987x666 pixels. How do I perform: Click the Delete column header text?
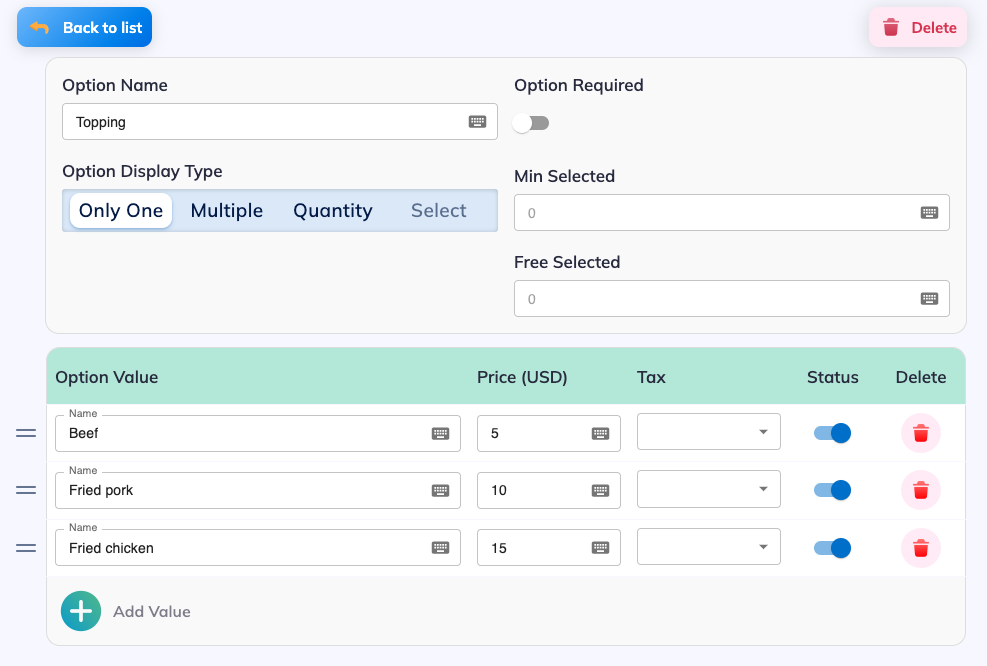click(x=920, y=377)
